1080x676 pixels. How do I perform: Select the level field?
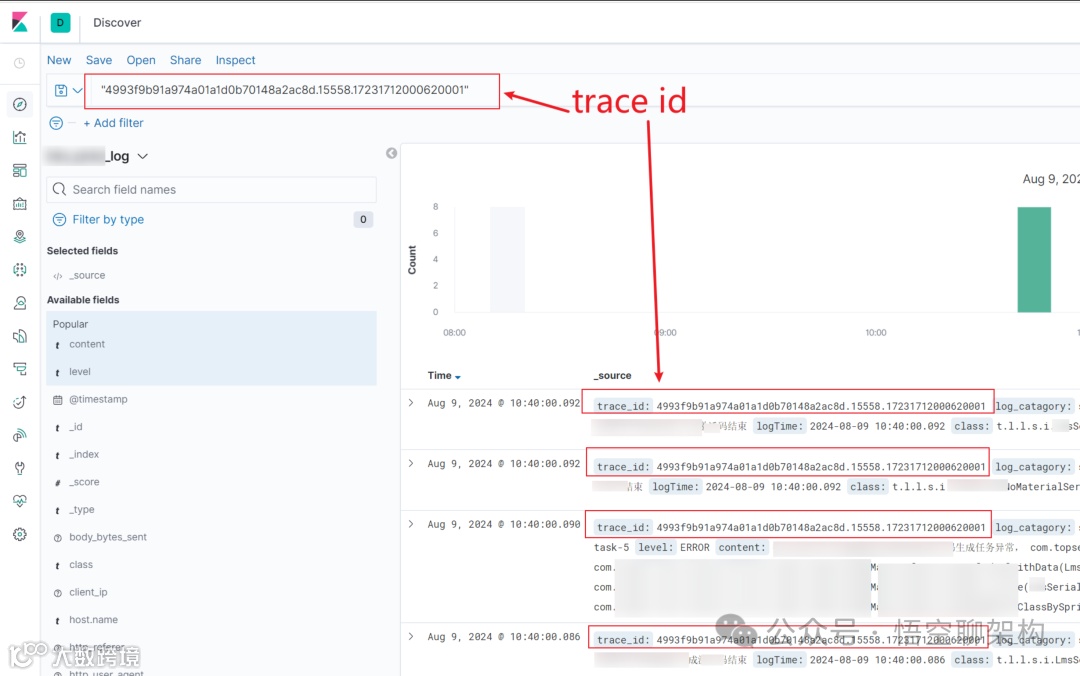pos(80,371)
